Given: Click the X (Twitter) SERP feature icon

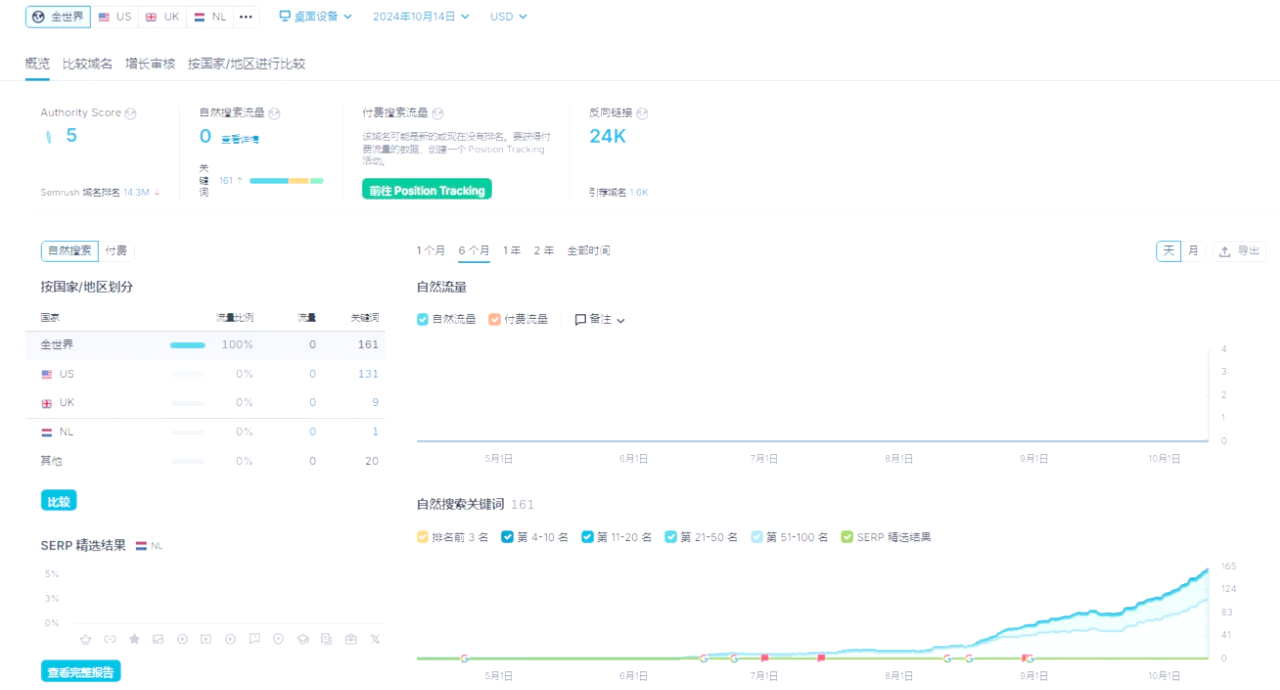Looking at the screenshot, I should (375, 639).
